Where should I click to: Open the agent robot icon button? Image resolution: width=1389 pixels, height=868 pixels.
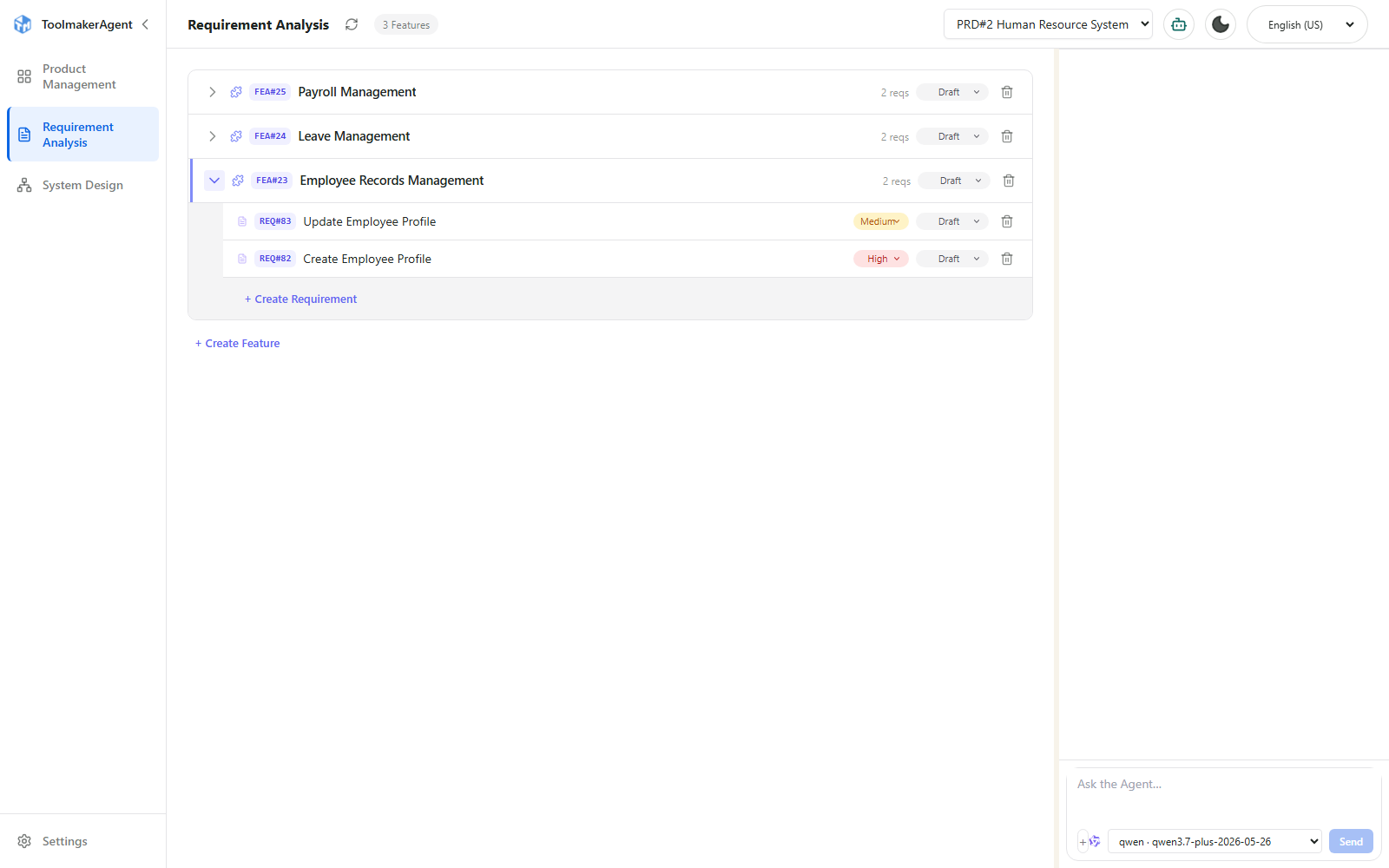click(1179, 24)
